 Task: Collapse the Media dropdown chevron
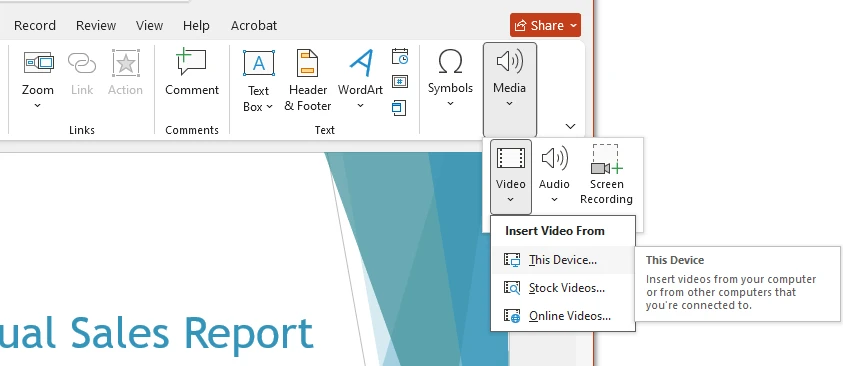pyautogui.click(x=509, y=103)
